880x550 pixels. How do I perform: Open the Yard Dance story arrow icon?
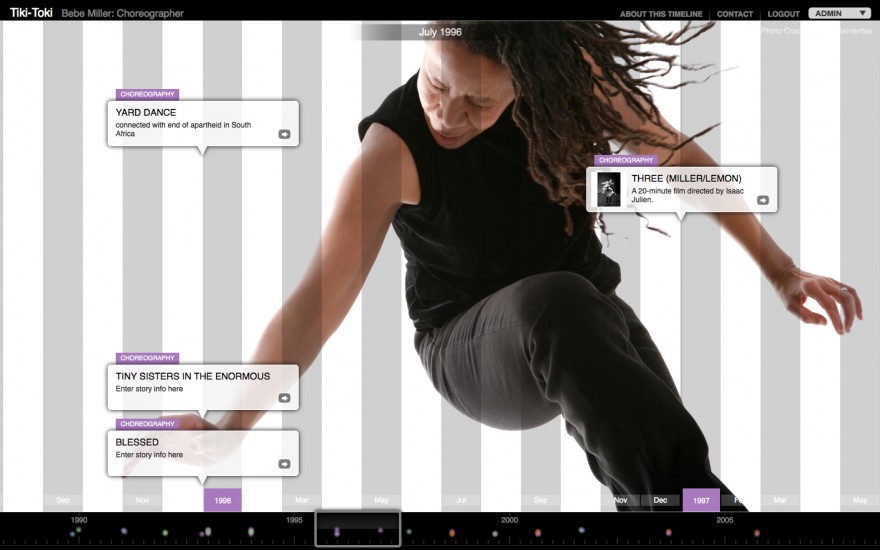[x=284, y=134]
